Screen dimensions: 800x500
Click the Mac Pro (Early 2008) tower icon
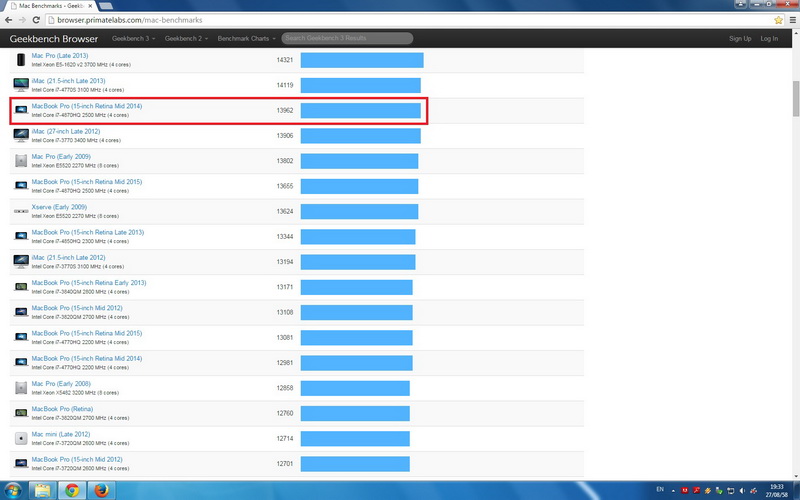21,388
